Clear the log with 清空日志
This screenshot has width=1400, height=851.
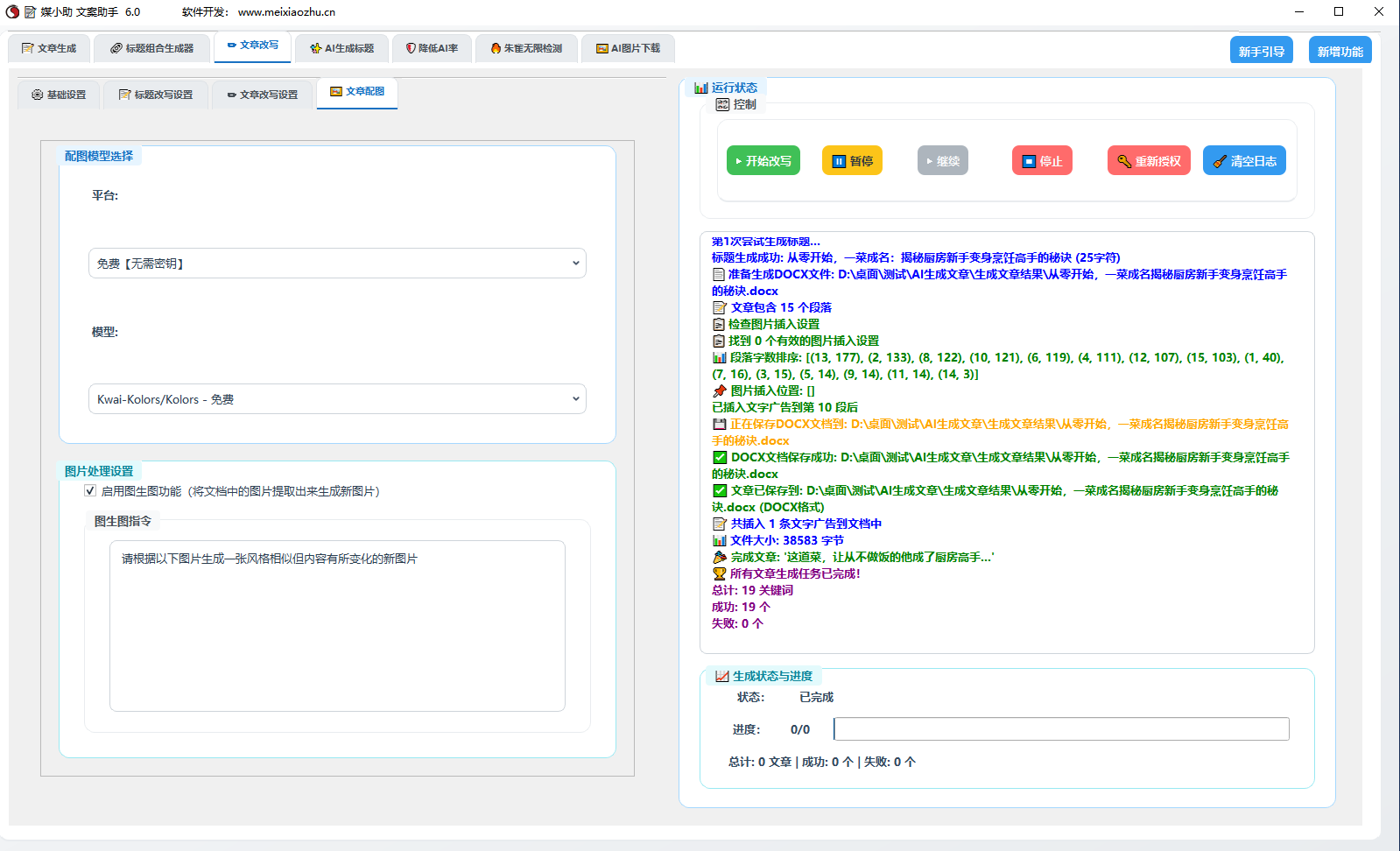(1244, 161)
